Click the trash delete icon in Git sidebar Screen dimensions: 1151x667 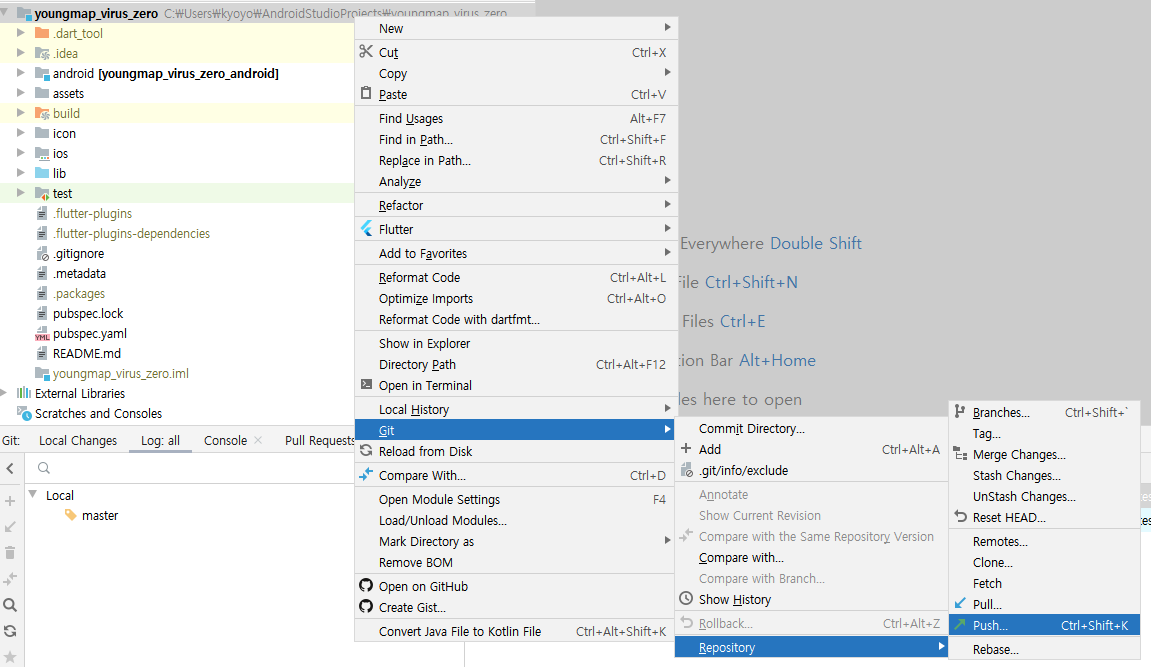(x=10, y=553)
